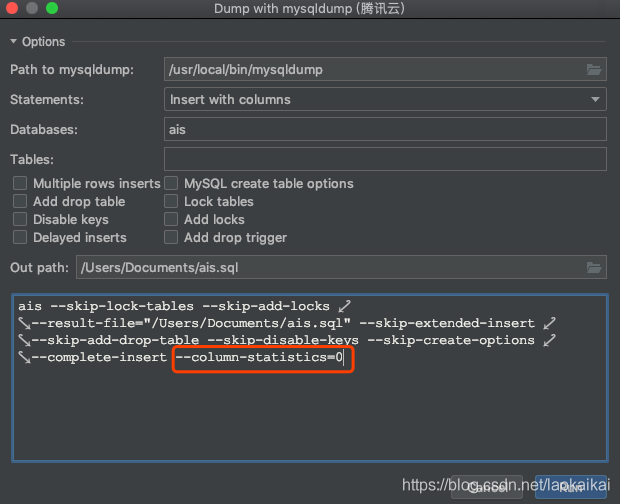Screen dimensions: 620x504
Task: Click the Databases input field
Action: (x=385, y=129)
